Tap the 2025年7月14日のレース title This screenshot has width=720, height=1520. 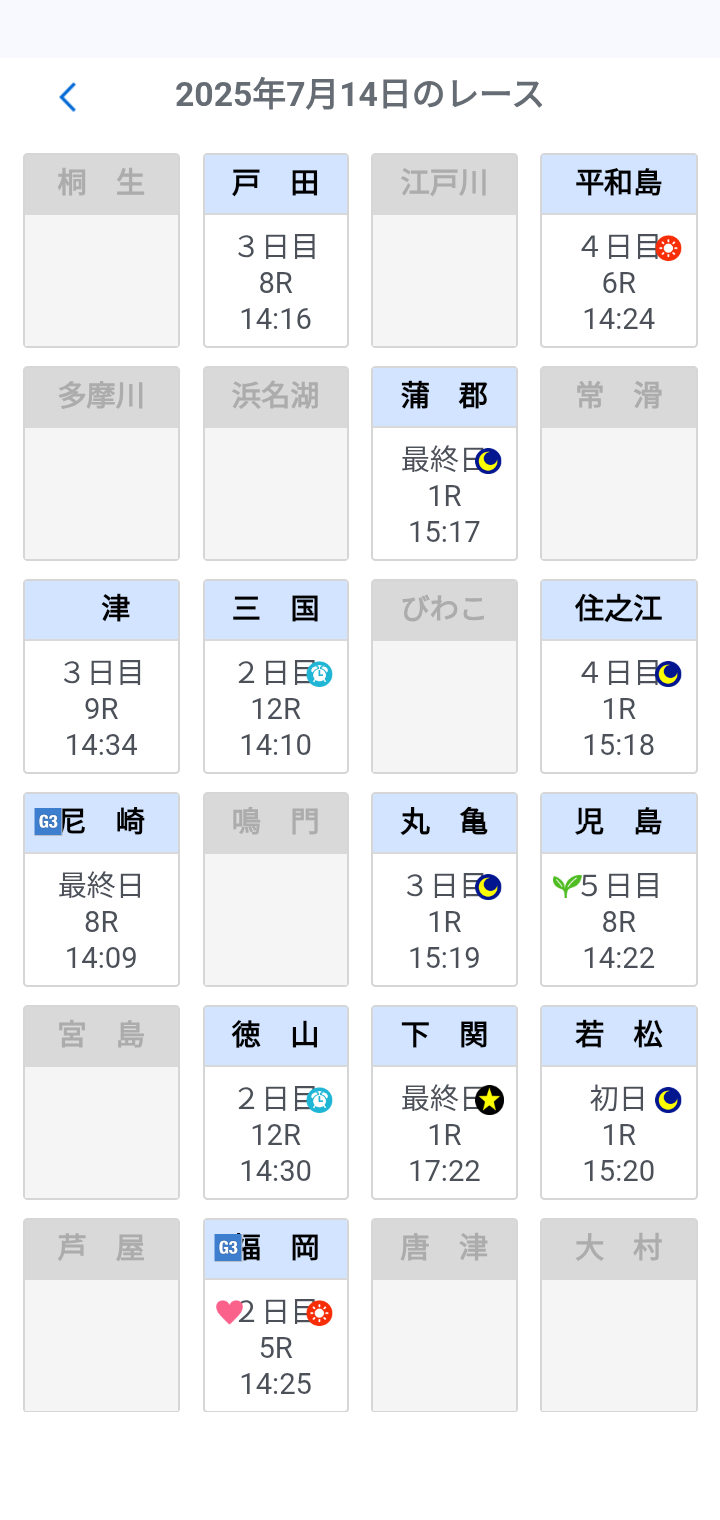359,96
